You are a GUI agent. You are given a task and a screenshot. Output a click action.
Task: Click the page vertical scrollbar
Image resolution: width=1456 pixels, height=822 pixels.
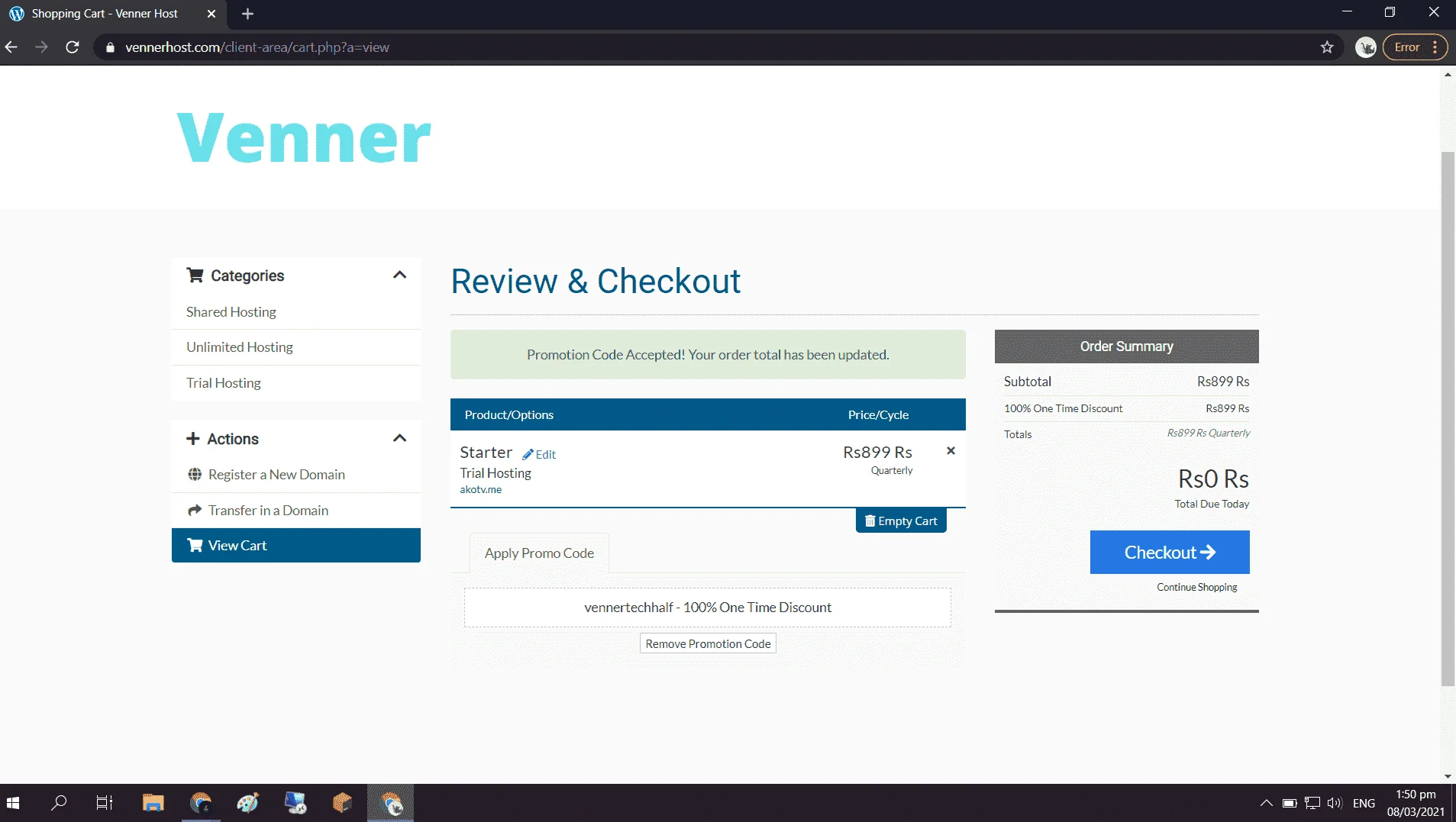click(x=1448, y=419)
